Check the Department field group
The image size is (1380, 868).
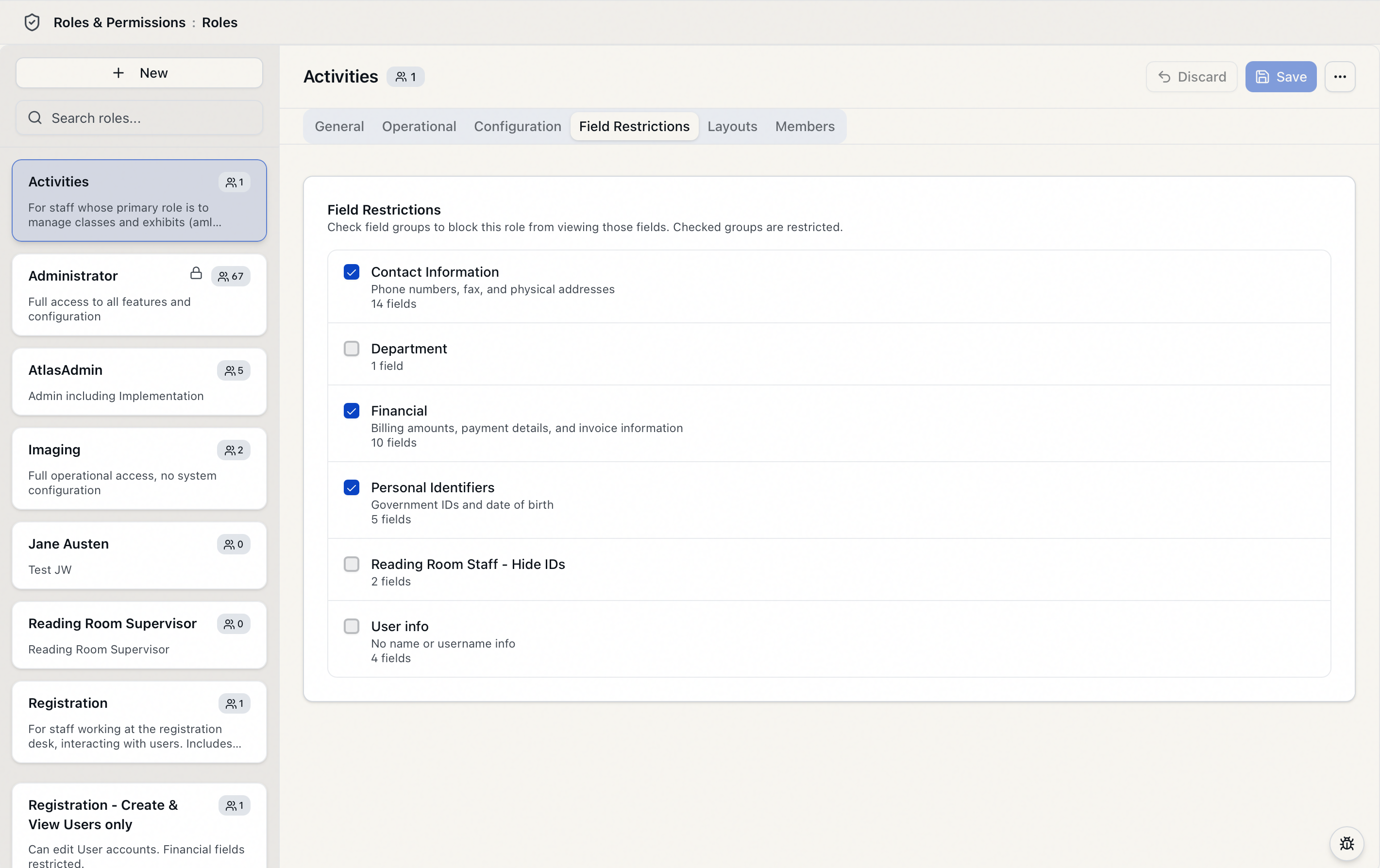coord(351,349)
